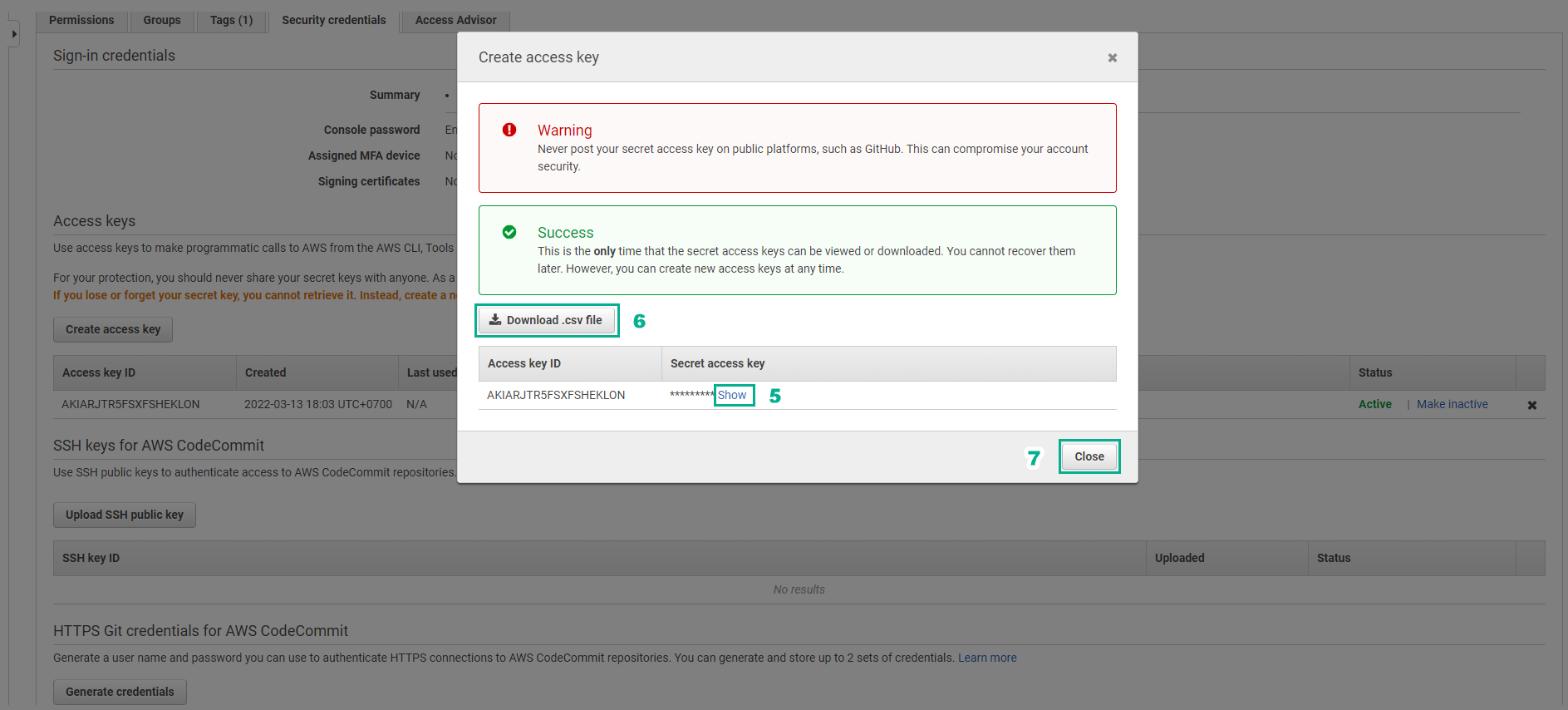
Task: Click the Sign-in credentials heading
Action: click(114, 56)
